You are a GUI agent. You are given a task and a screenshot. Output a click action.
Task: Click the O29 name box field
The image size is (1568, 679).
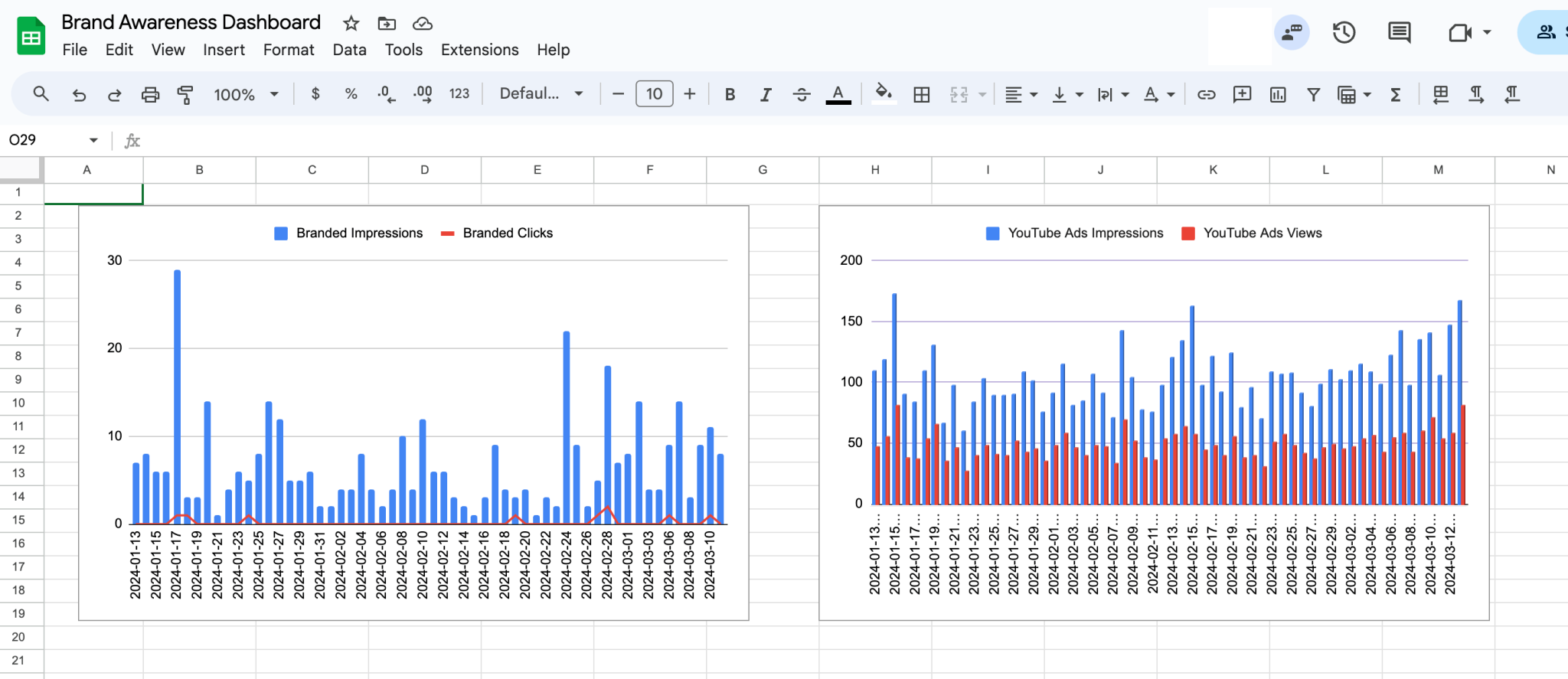click(52, 140)
